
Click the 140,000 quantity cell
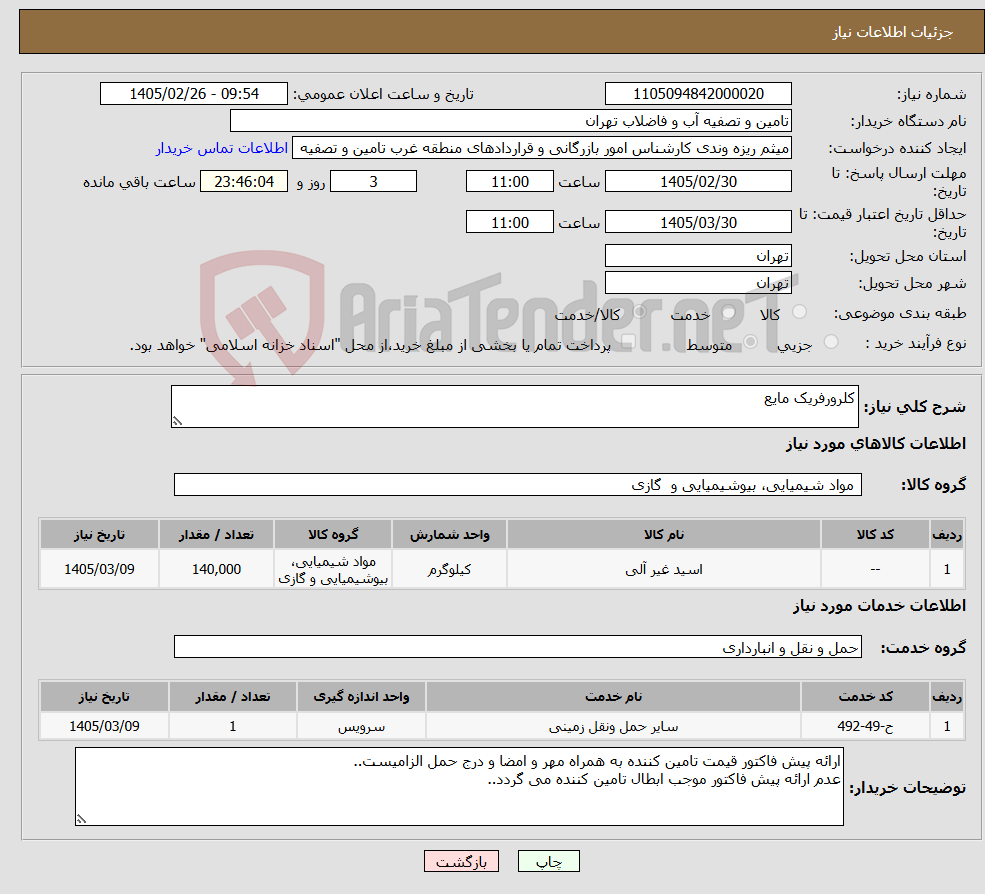click(216, 569)
